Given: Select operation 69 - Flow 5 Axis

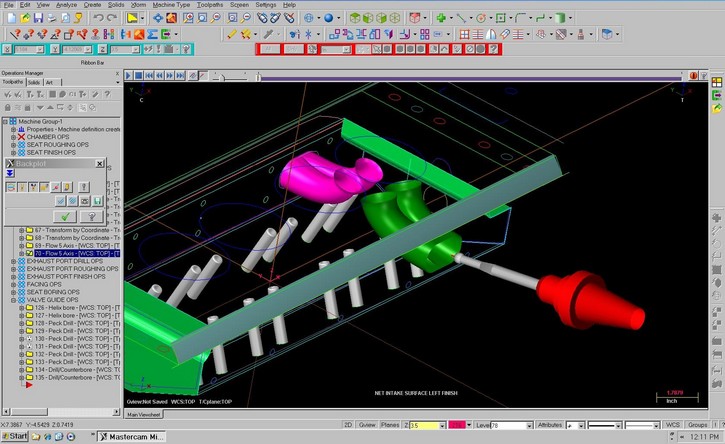Looking at the screenshot, I should pyautogui.click(x=77, y=246).
